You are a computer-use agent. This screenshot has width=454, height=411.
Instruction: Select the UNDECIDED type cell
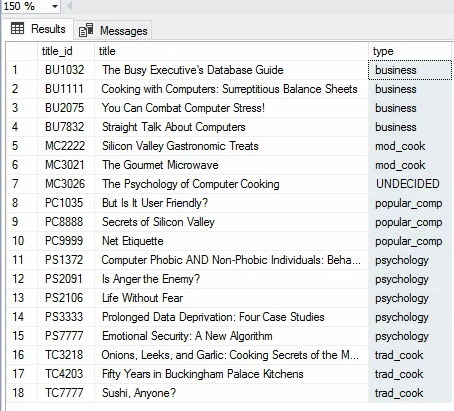[x=410, y=184]
